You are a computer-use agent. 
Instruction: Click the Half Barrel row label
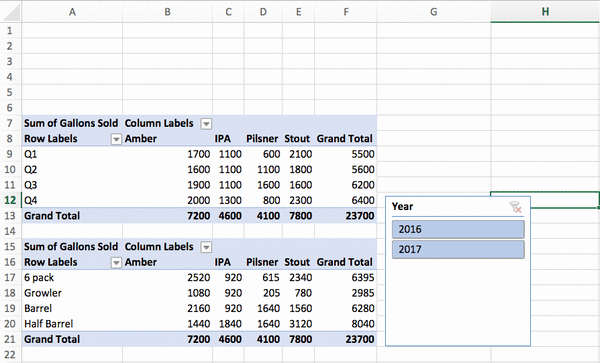[49, 324]
